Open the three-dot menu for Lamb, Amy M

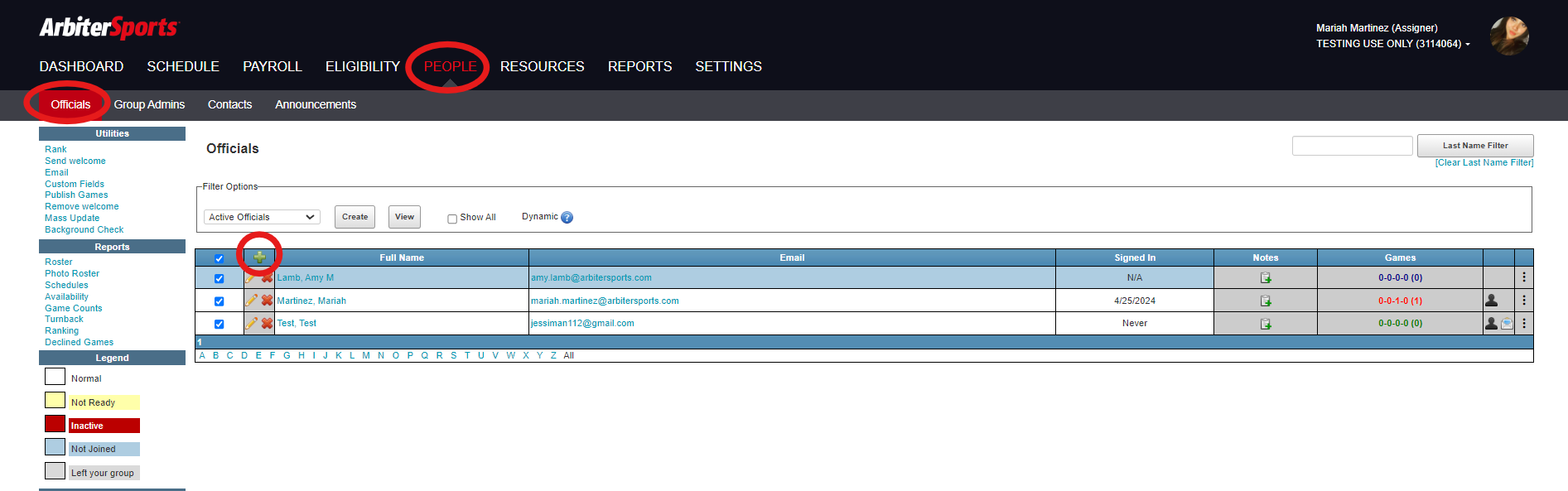(x=1524, y=277)
